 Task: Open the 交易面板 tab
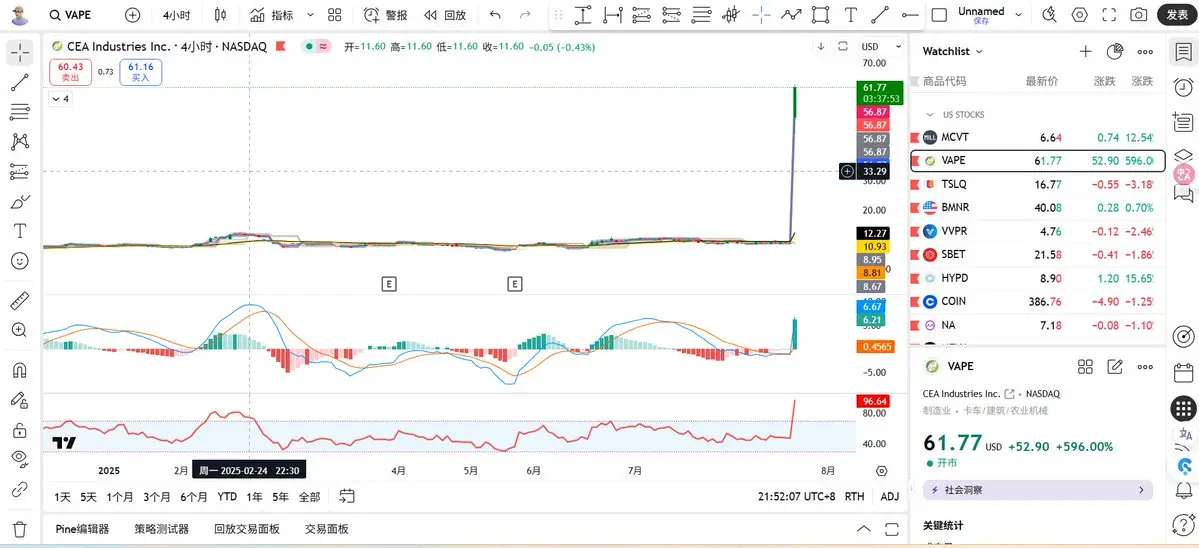click(327, 529)
